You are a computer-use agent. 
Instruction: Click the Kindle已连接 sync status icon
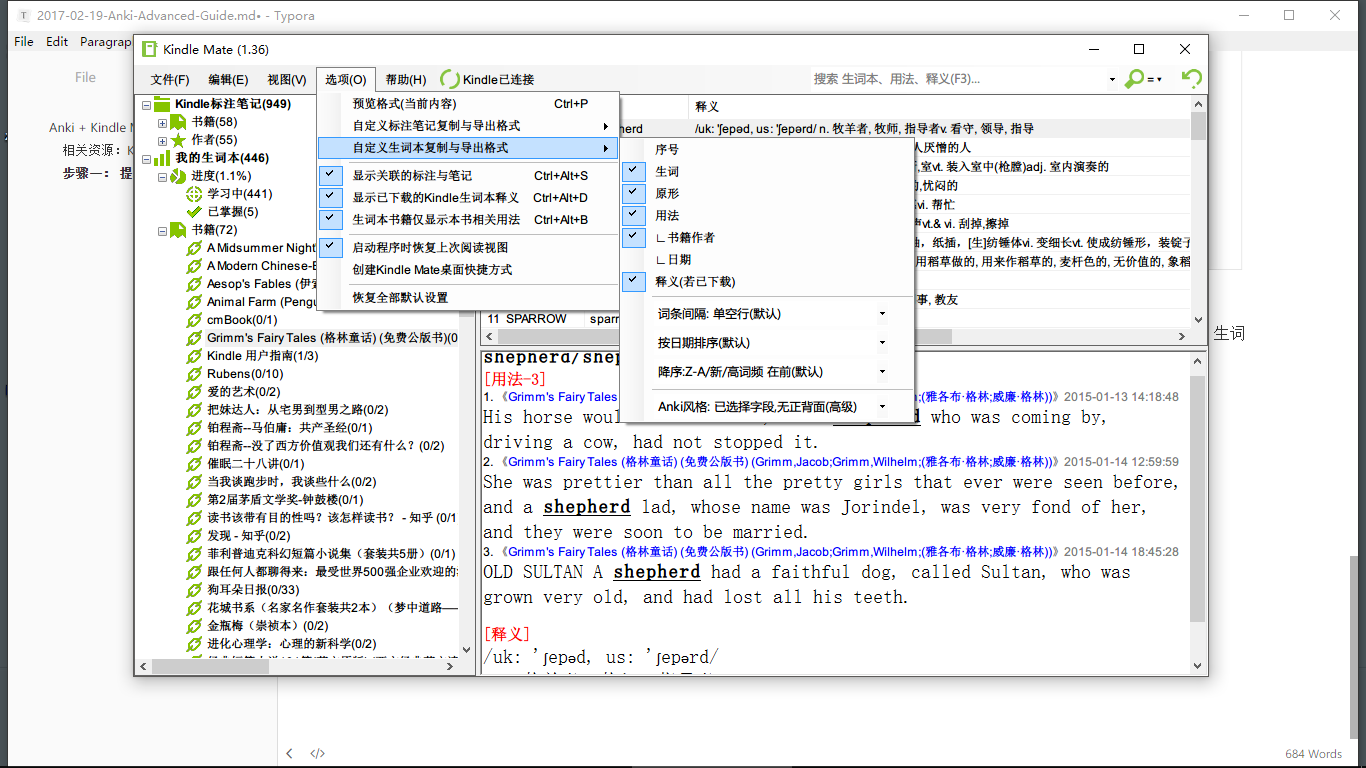tap(450, 80)
